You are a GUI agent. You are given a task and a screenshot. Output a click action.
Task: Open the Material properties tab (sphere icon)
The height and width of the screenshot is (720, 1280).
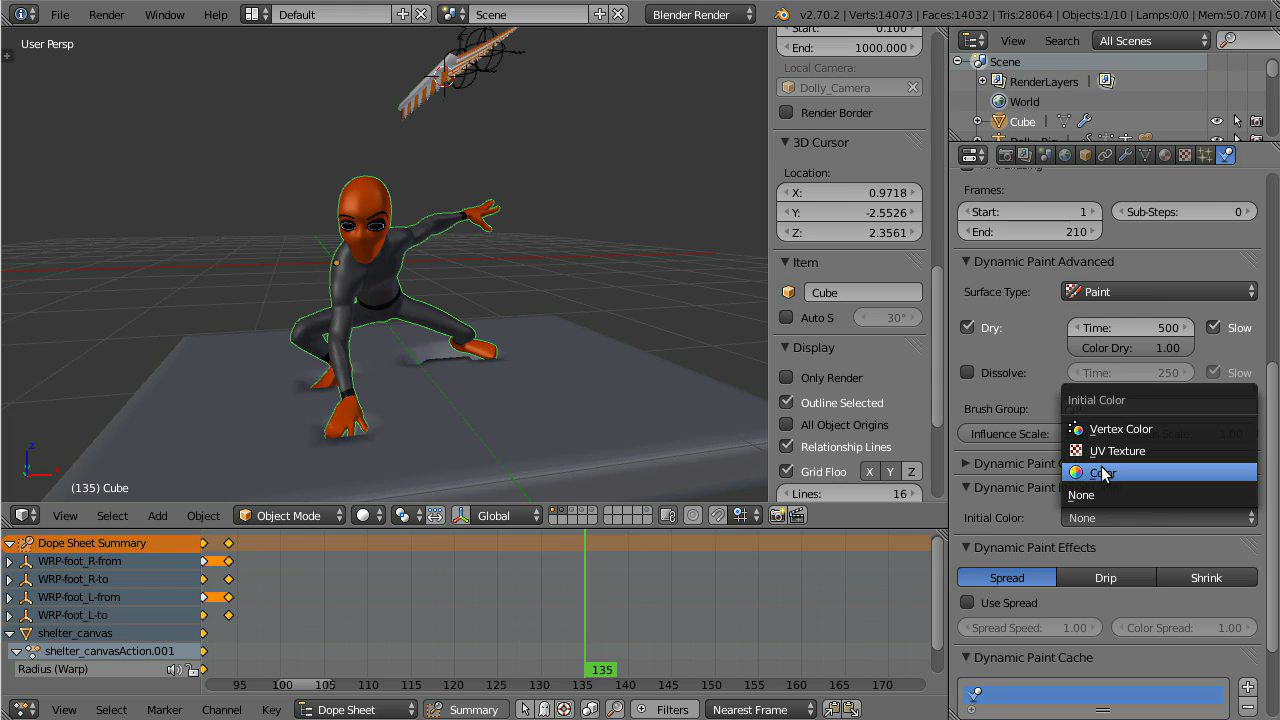[x=1165, y=155]
